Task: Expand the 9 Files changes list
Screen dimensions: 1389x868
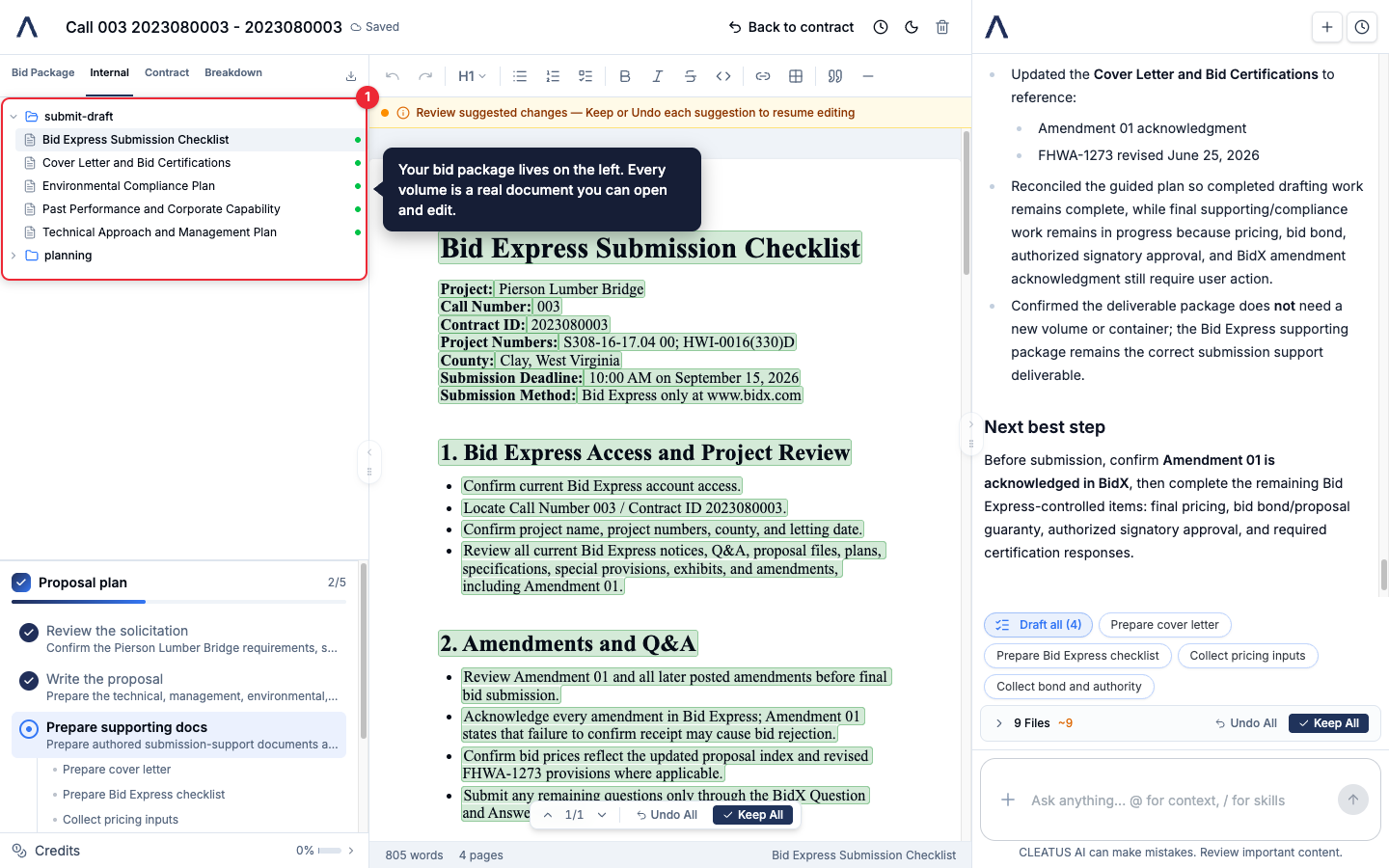Action: 999,723
